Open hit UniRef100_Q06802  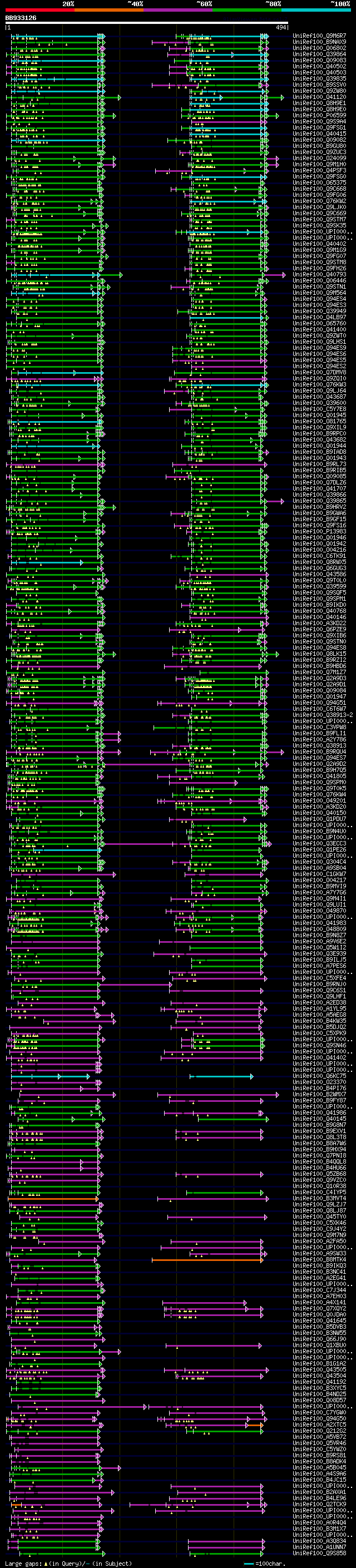coord(319,48)
